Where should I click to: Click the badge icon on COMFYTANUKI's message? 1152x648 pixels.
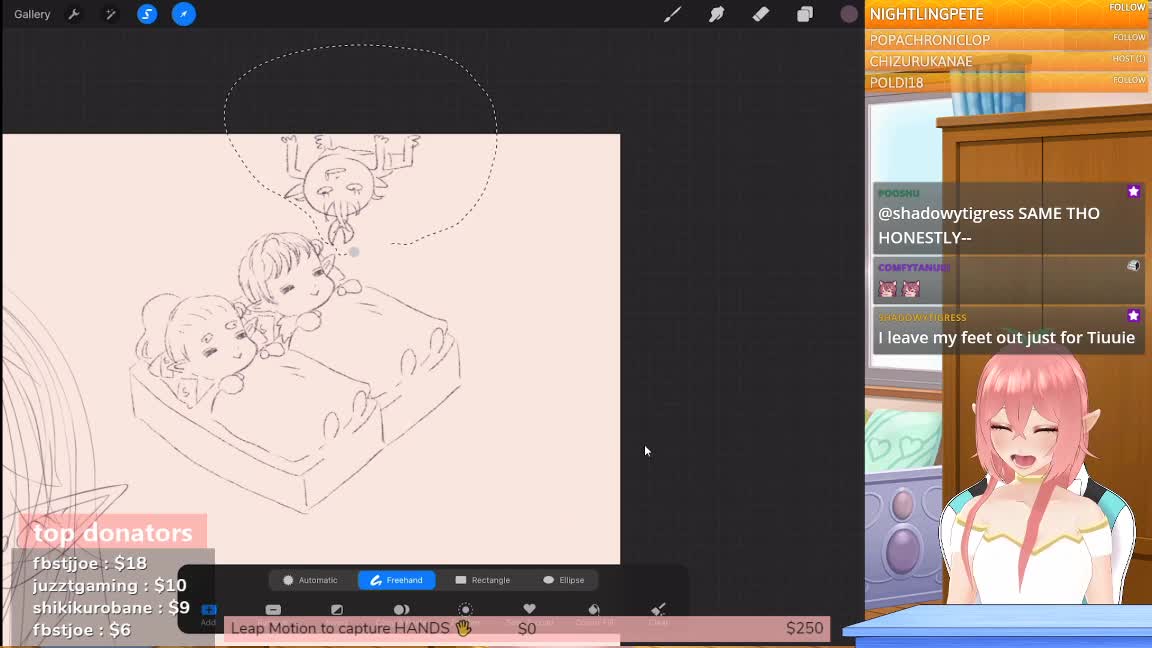coord(1134,266)
